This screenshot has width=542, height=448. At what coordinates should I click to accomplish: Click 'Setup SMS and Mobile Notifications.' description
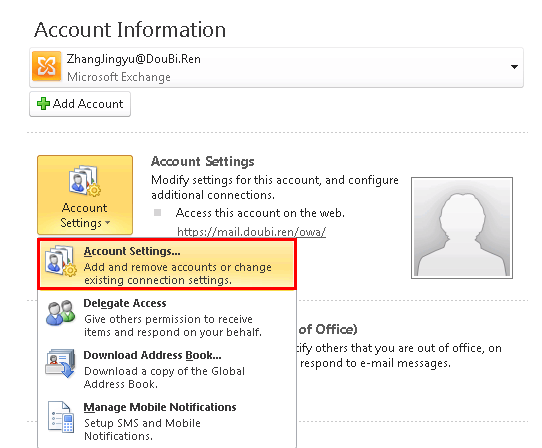point(142,429)
